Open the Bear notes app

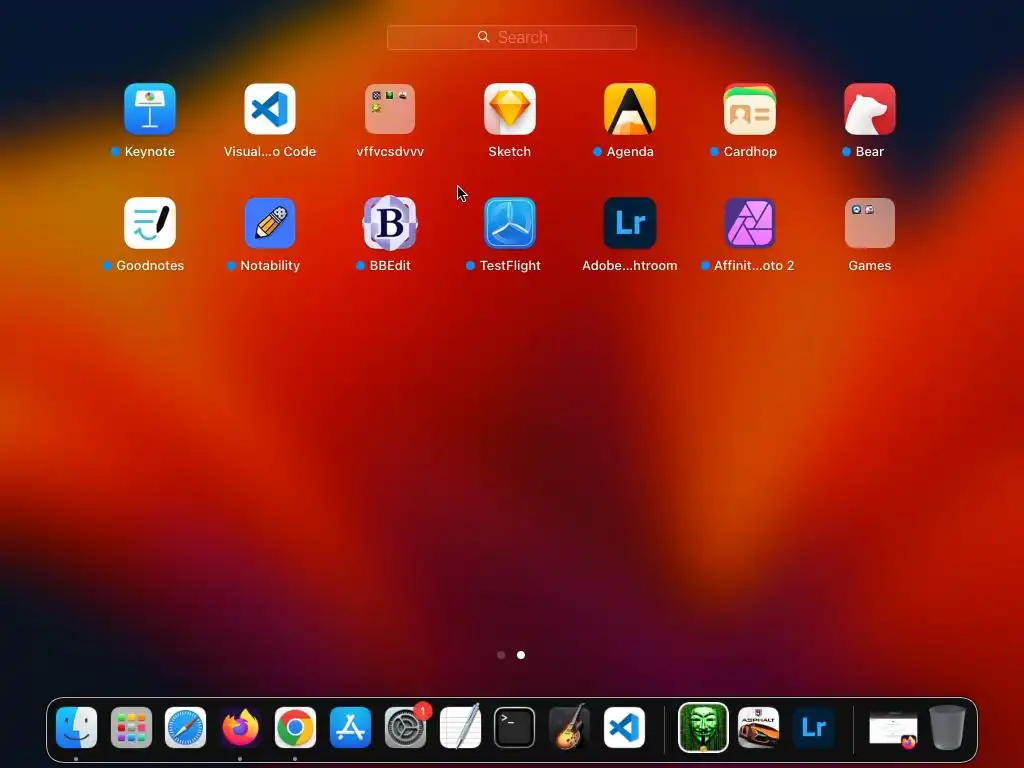[870, 109]
